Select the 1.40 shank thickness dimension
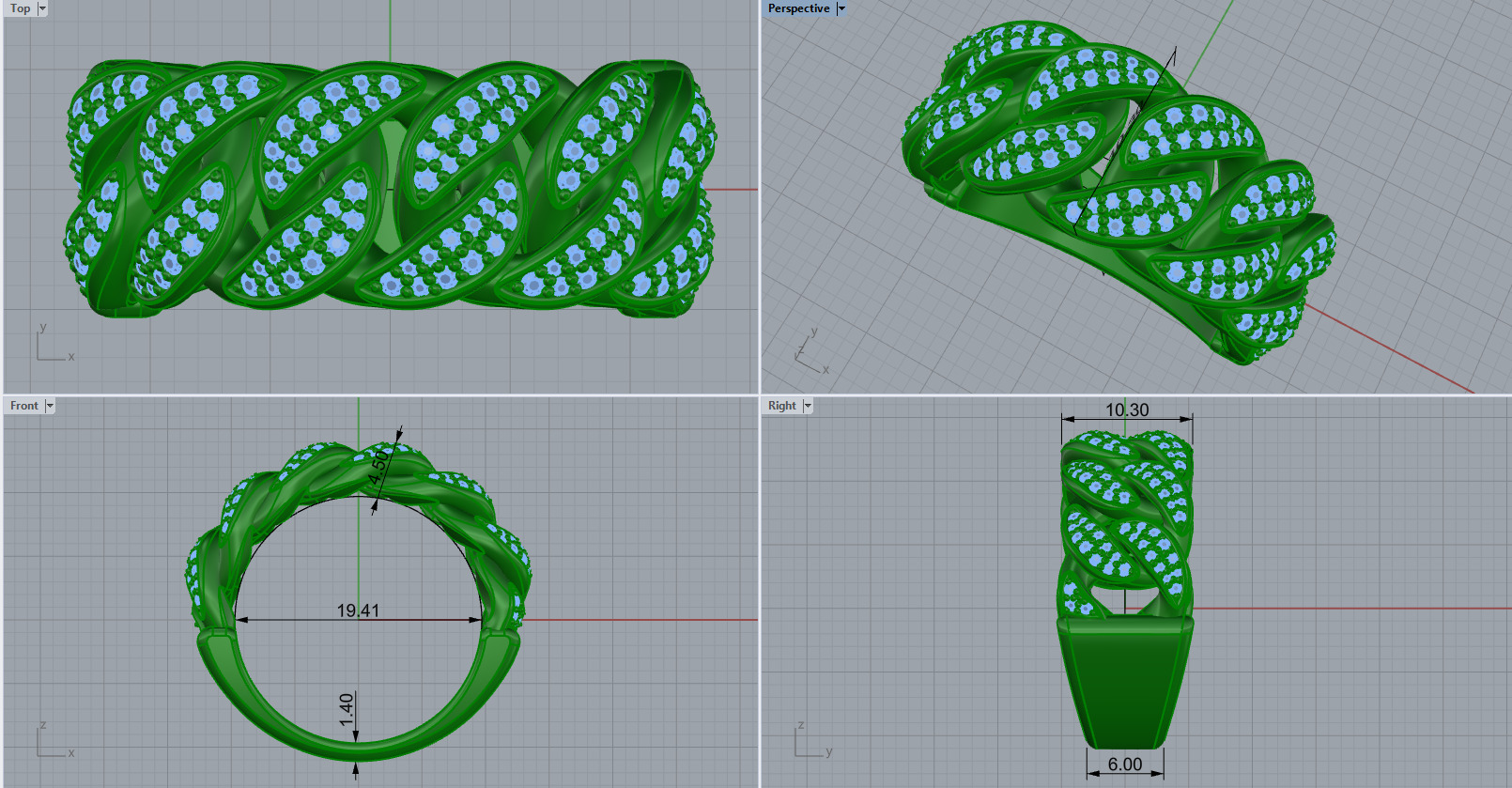This screenshot has width=1512, height=788. click(x=347, y=709)
